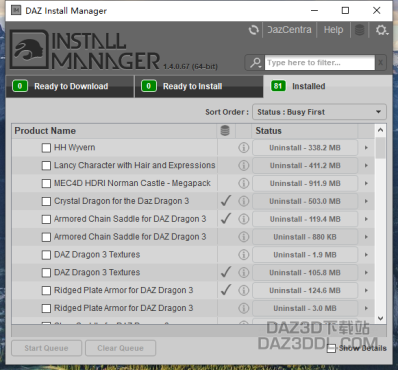Check 3.0 MB Ridged Plate Armor checkbox
The image size is (398, 370).
46,308
